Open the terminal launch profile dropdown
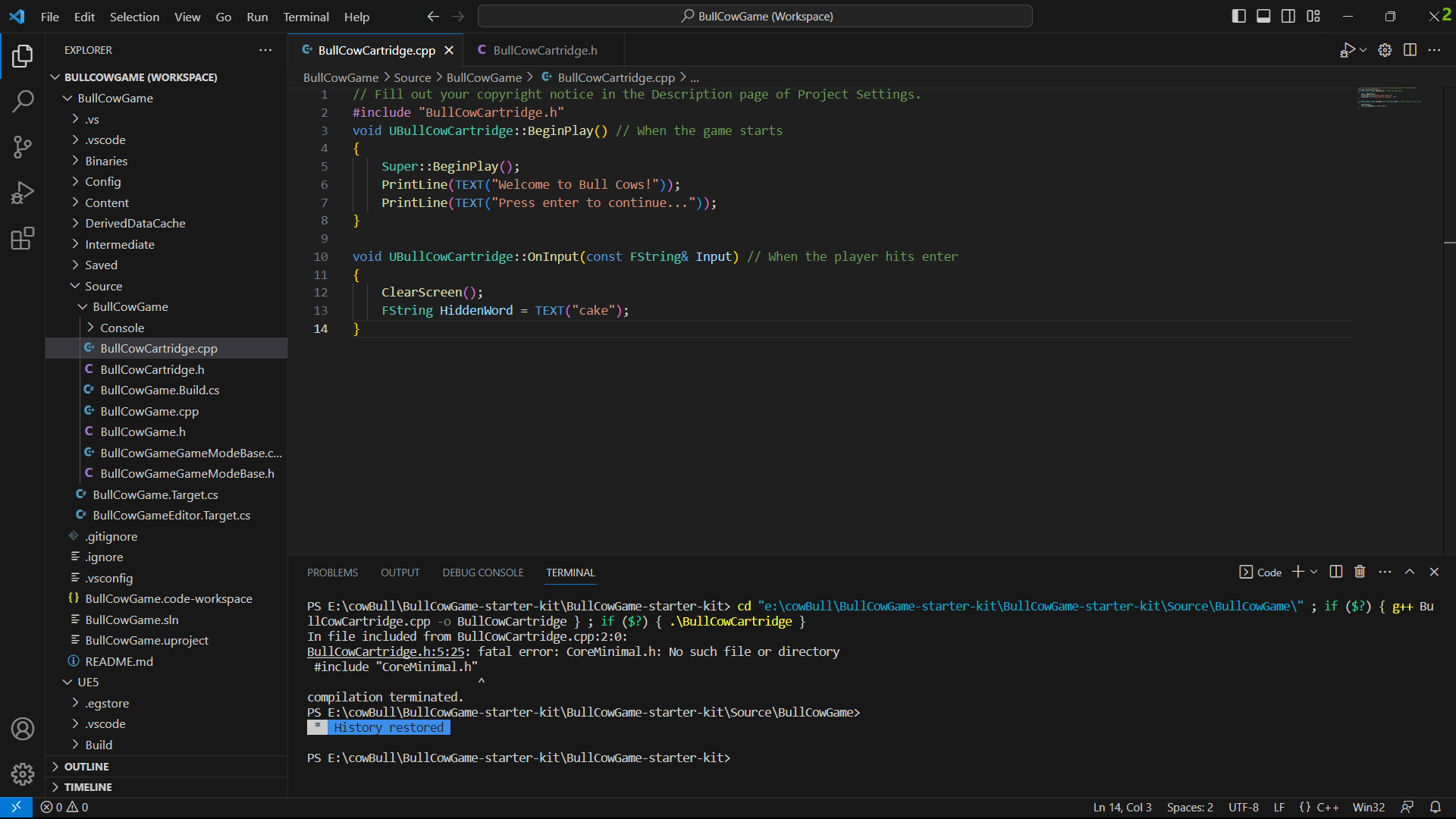The height and width of the screenshot is (819, 1456). [x=1313, y=572]
